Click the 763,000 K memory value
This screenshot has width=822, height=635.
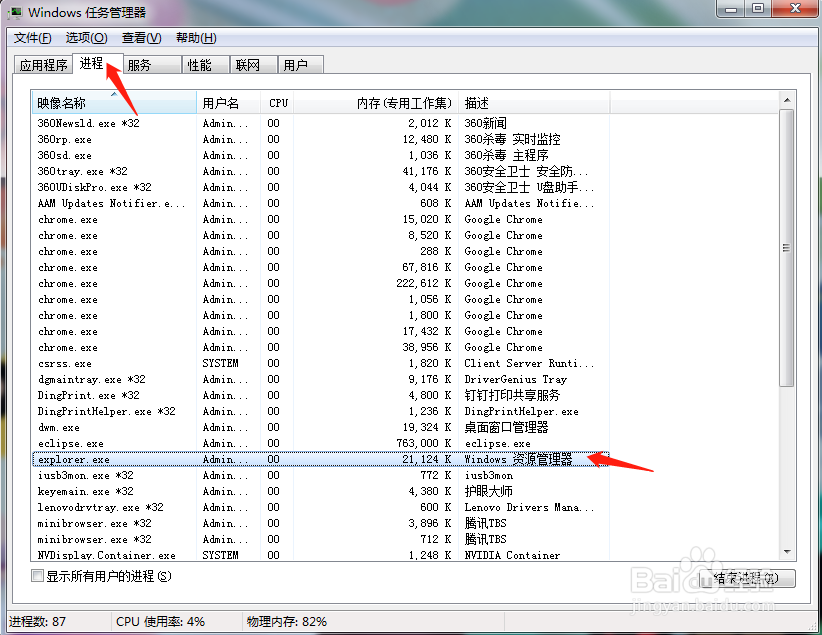(x=424, y=443)
